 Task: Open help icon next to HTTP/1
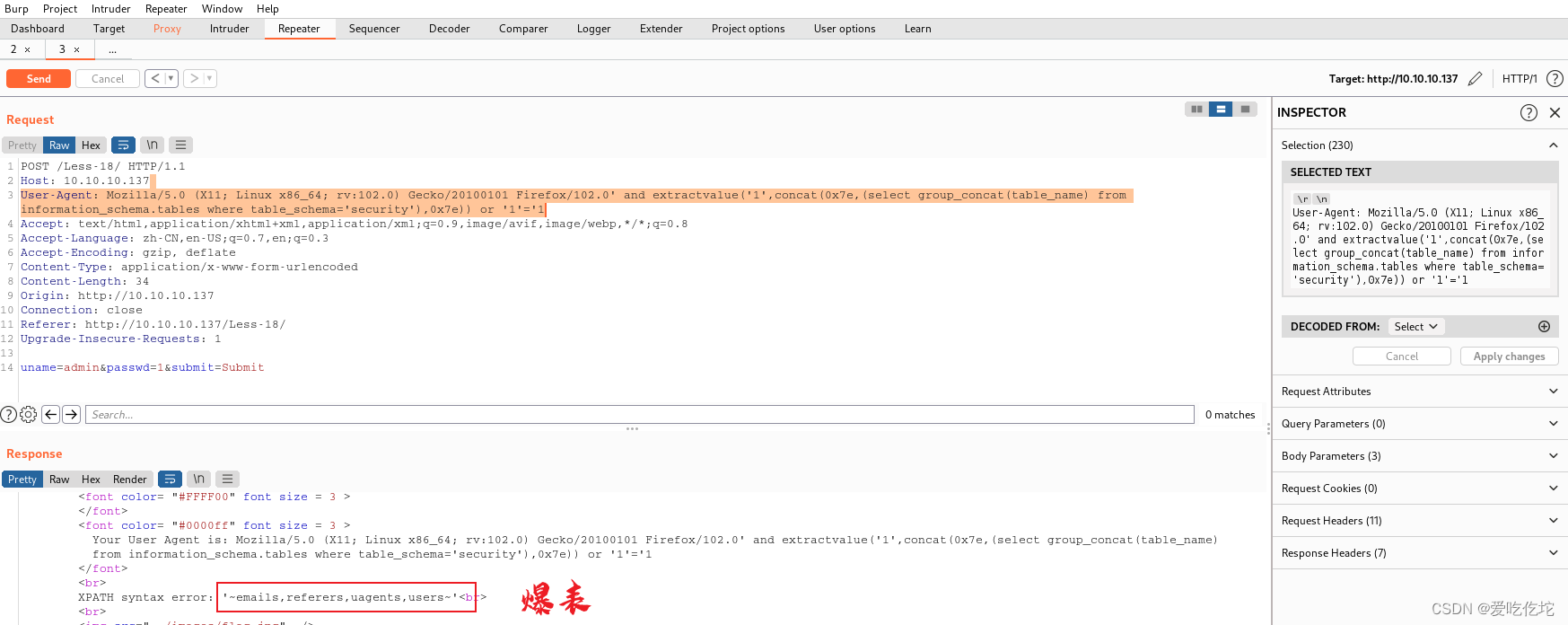click(1555, 79)
